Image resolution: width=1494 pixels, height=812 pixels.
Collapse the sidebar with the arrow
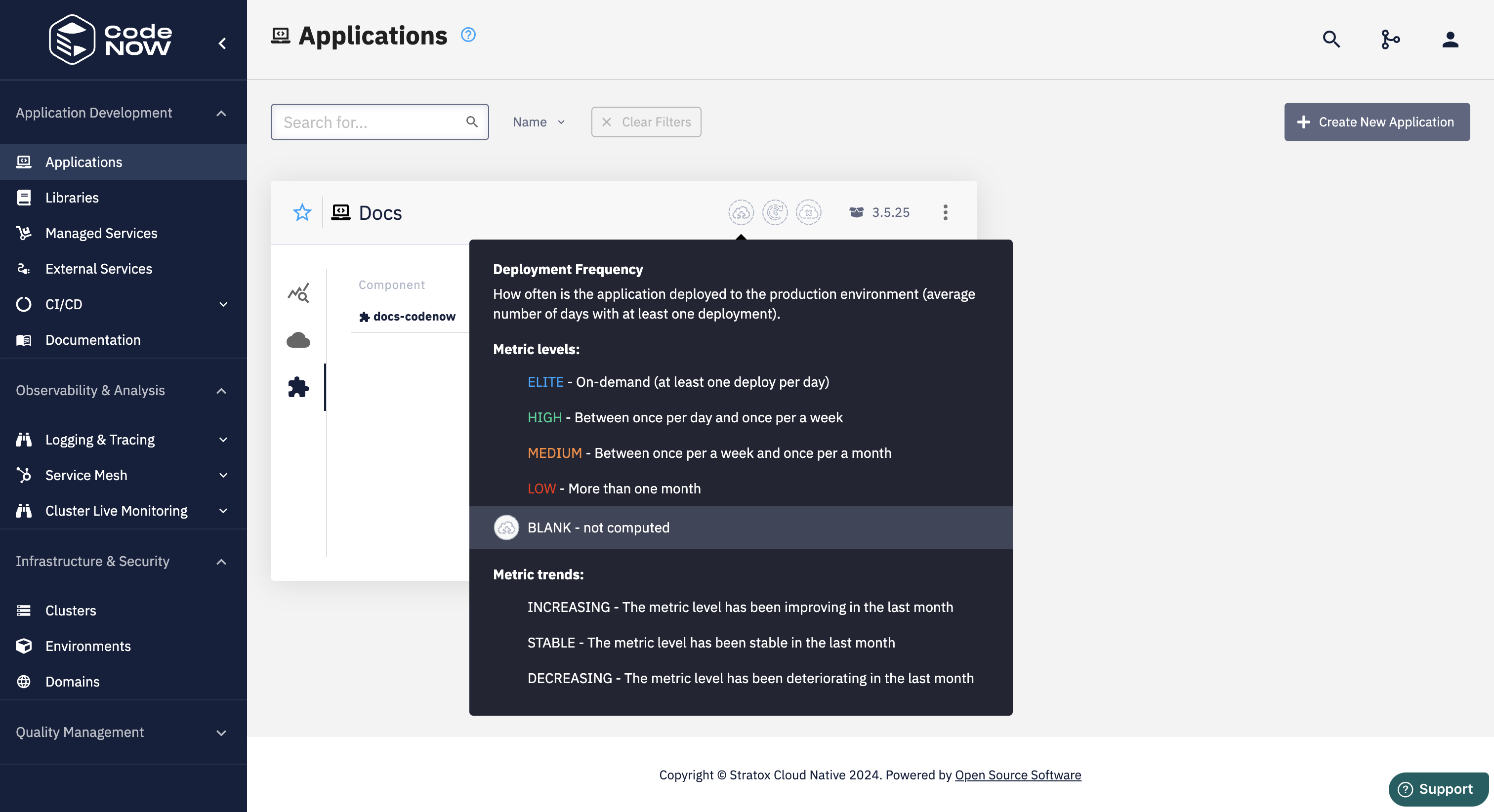(222, 43)
